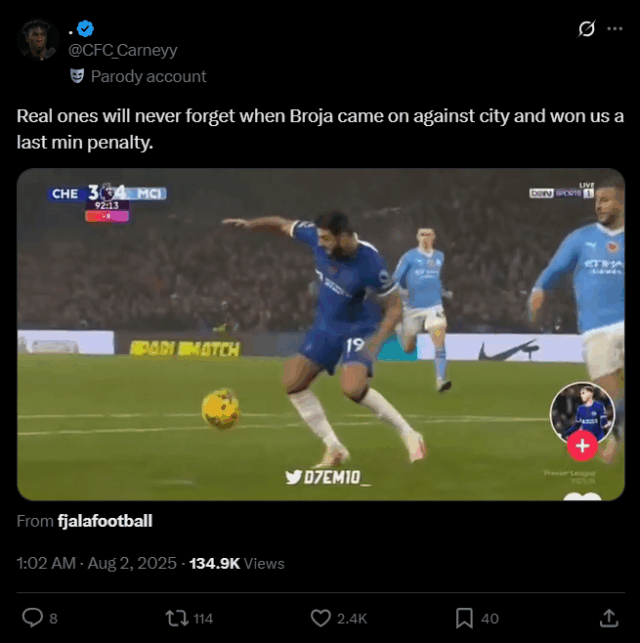Click the Aug 2, 2025 timestamp

pos(132,563)
